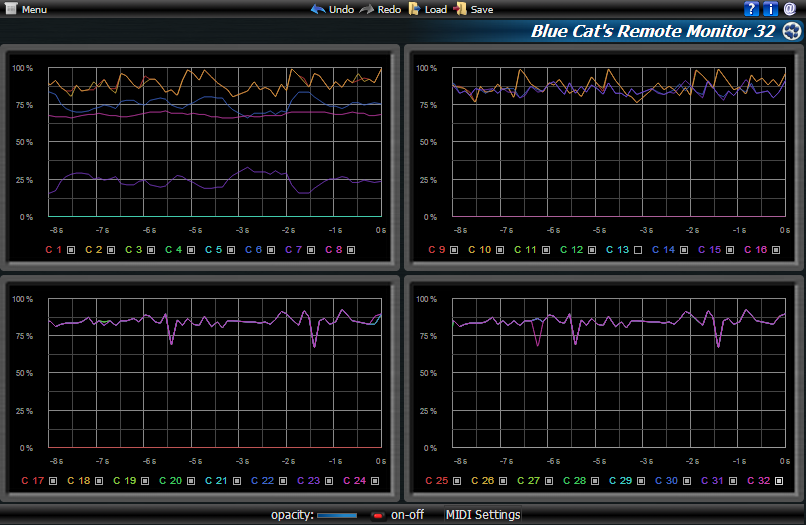Click the Redo arrow icon

(367, 9)
